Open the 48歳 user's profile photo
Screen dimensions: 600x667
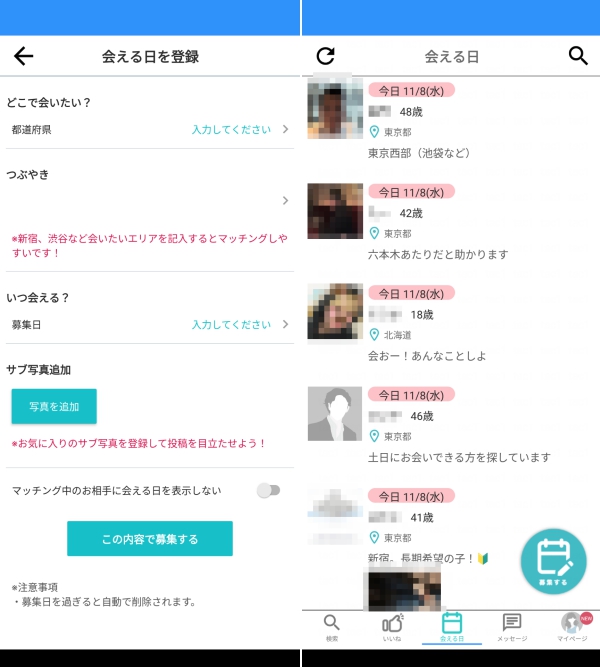coord(335,110)
